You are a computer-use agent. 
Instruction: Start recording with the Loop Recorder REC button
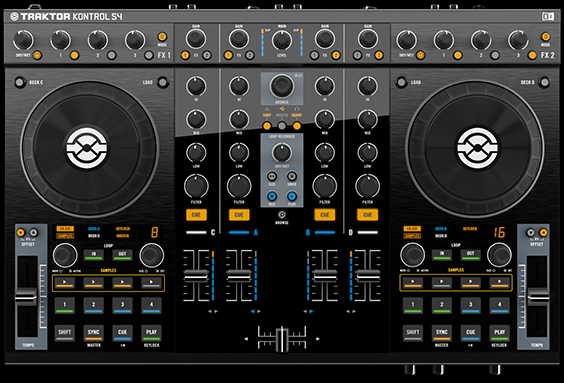[272, 196]
